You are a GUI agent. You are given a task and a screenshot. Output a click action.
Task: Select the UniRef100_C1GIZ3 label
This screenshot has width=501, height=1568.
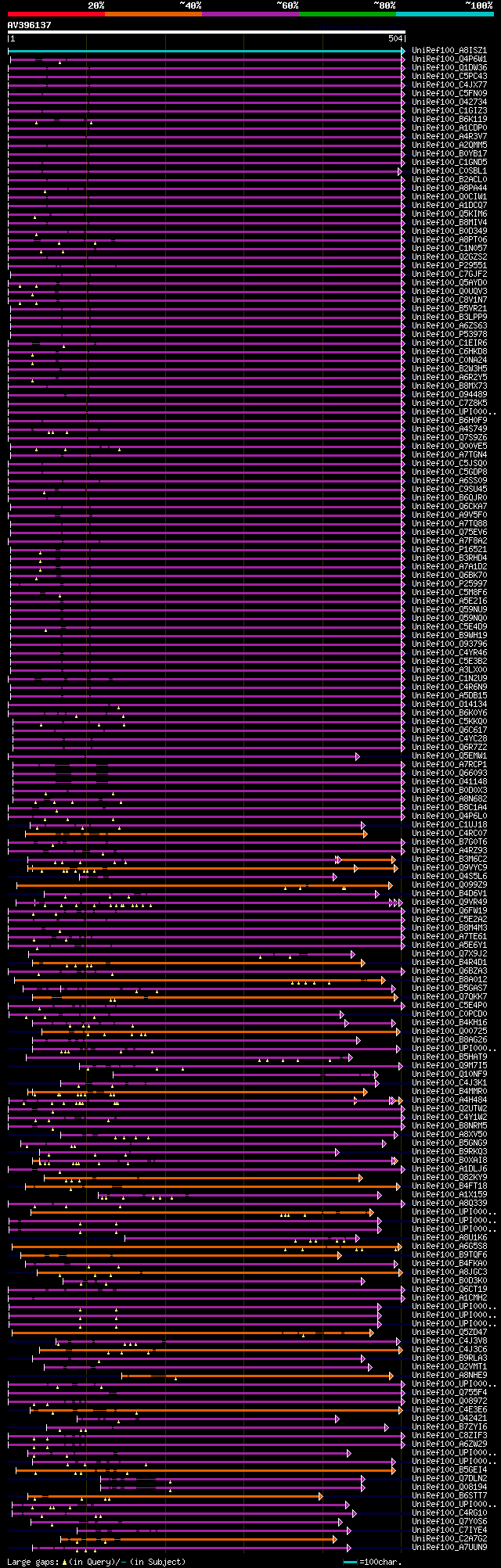(x=449, y=111)
